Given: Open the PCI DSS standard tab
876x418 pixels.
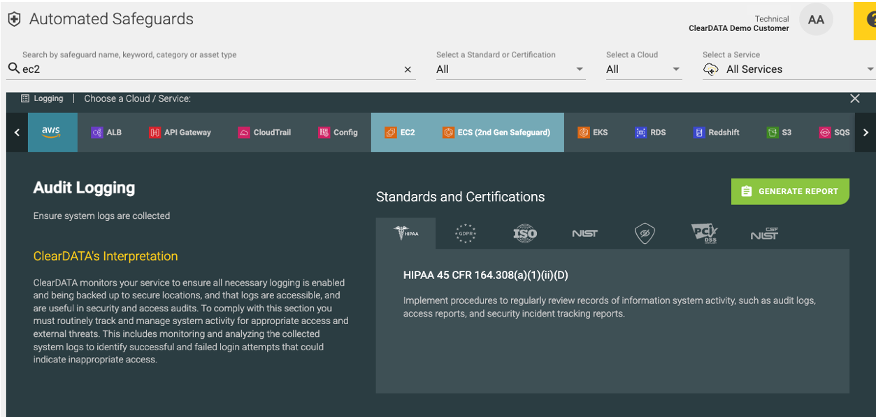Looking at the screenshot, I should pos(704,234).
